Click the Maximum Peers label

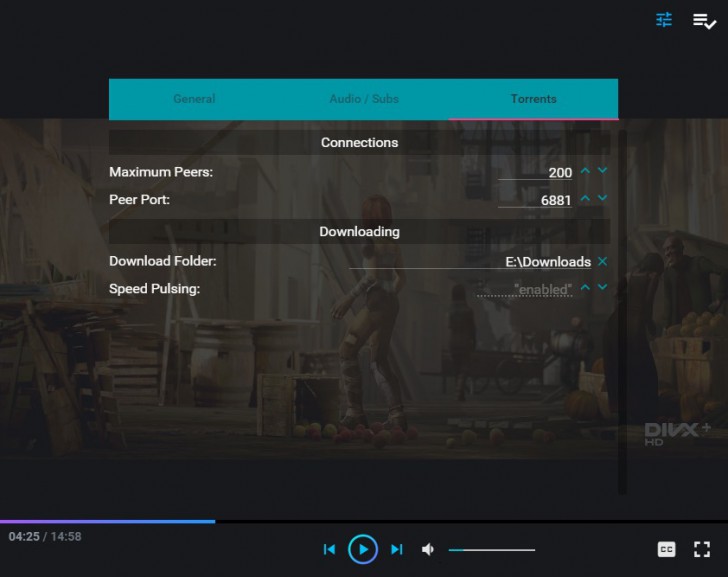tap(161, 172)
